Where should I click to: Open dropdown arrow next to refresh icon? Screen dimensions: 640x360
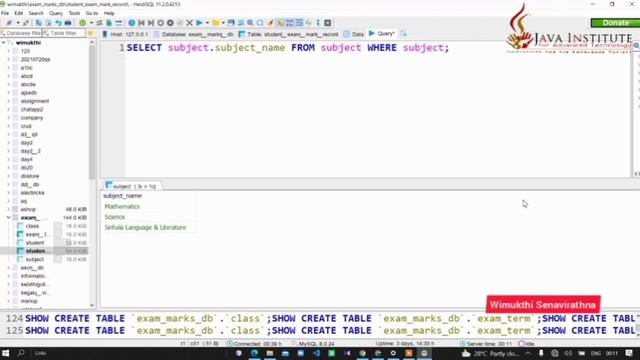click(x=91, y=23)
